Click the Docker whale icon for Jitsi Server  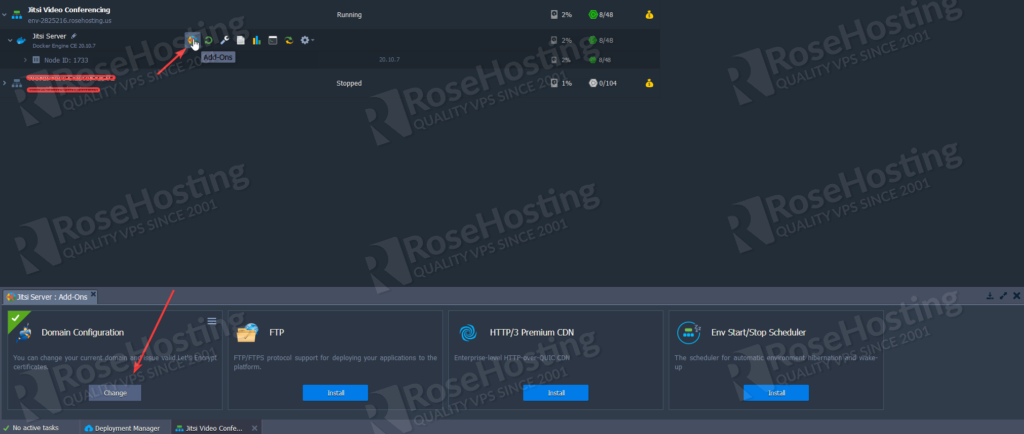[22, 40]
